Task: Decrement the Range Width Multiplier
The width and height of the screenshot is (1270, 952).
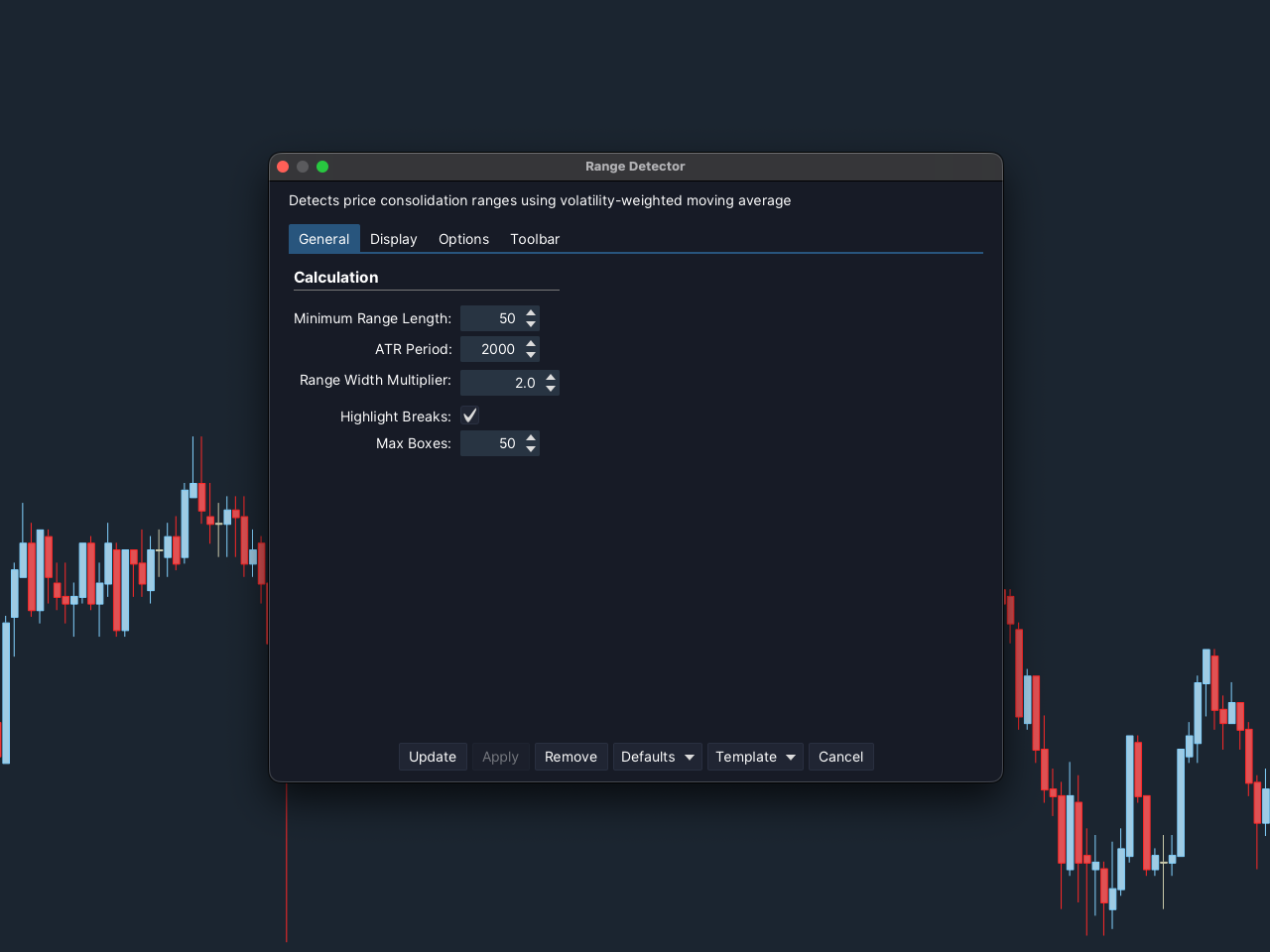Action: point(551,389)
